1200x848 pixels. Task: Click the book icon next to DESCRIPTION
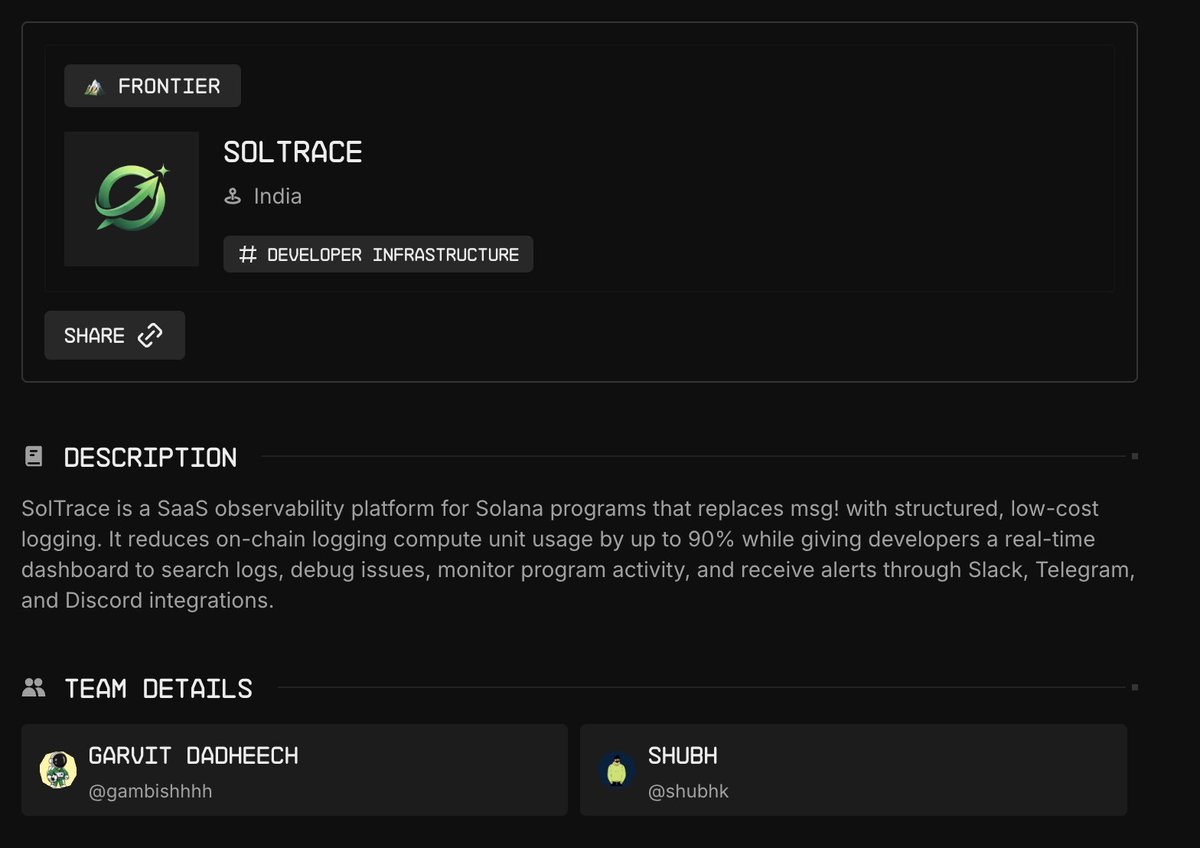click(34, 457)
